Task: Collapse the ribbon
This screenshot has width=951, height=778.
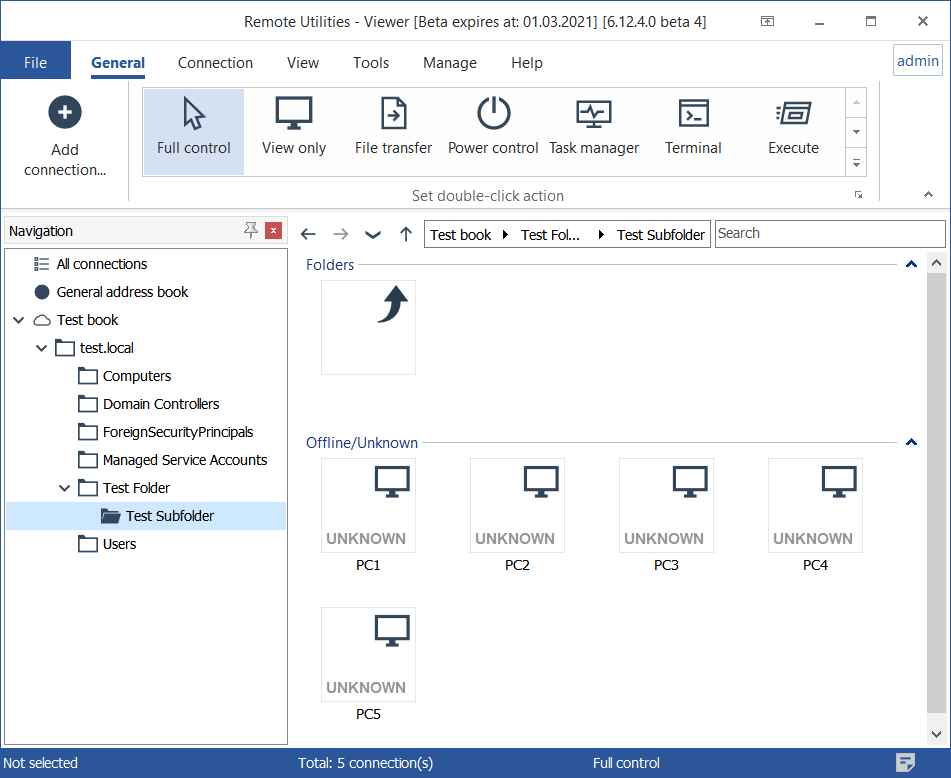Action: click(928, 195)
